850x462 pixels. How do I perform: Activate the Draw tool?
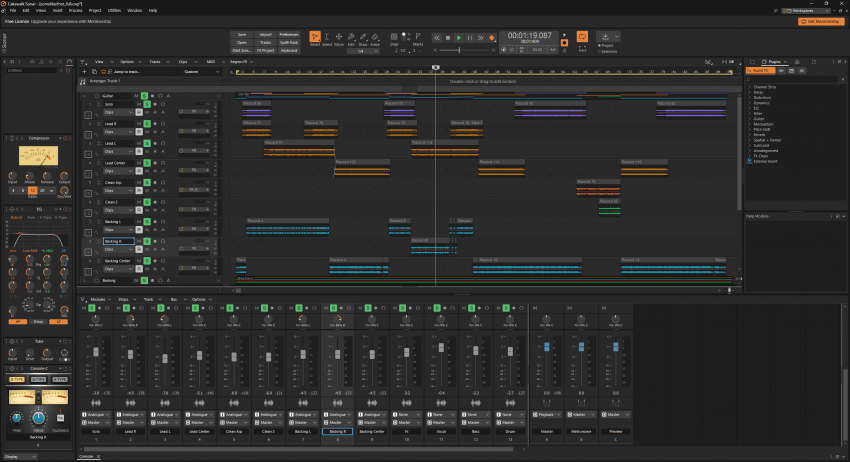pos(363,38)
